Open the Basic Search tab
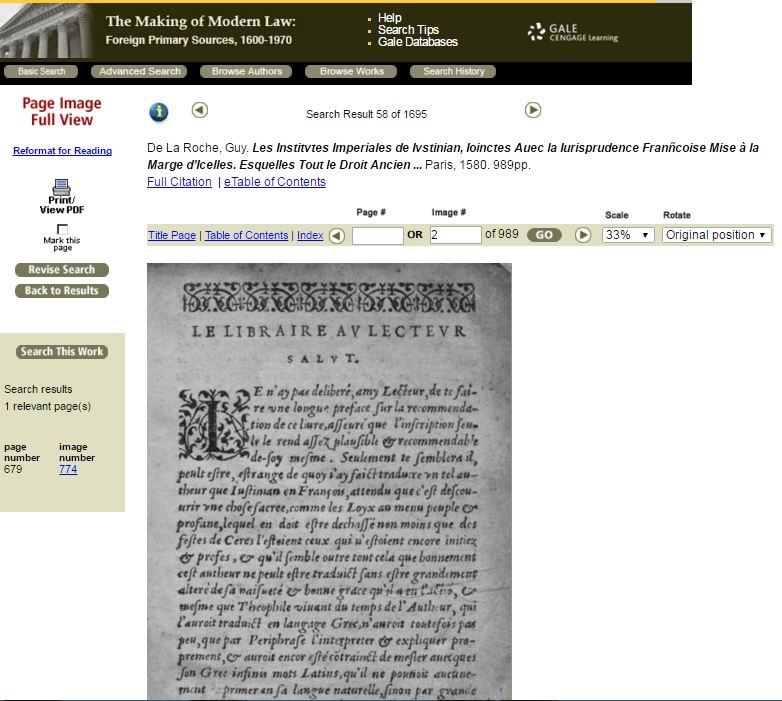782x701 pixels. (x=41, y=71)
